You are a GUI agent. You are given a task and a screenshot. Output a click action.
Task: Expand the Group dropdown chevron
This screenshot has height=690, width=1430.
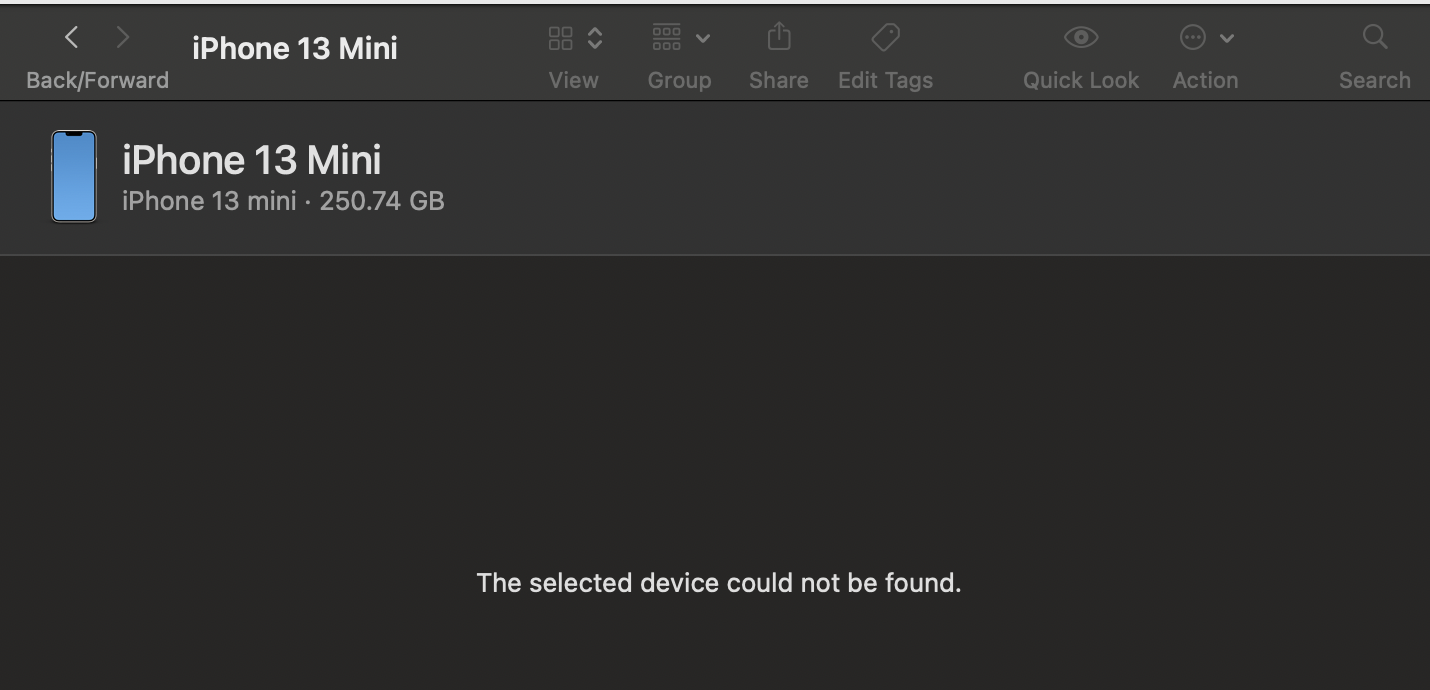(703, 39)
